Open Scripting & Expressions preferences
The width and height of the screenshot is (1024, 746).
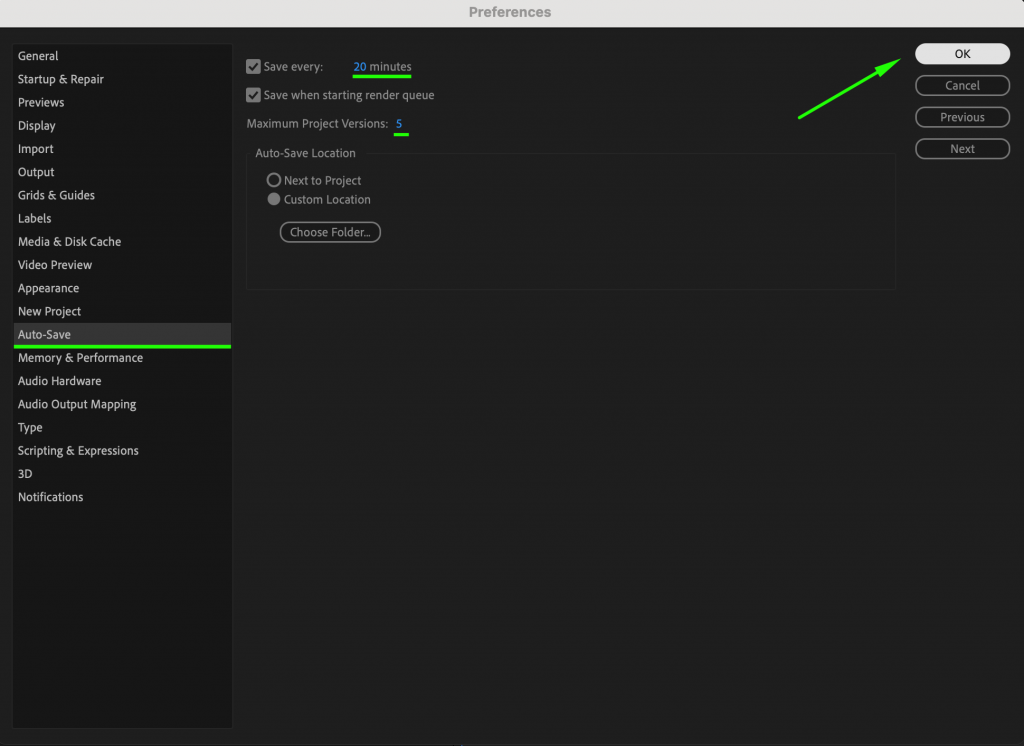[78, 451]
